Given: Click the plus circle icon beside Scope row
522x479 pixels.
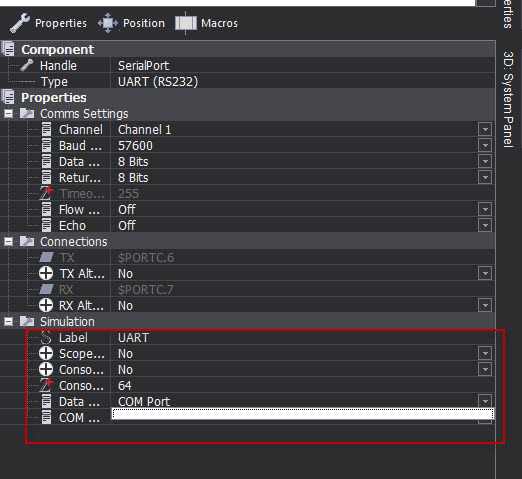Looking at the screenshot, I should click(46, 353).
